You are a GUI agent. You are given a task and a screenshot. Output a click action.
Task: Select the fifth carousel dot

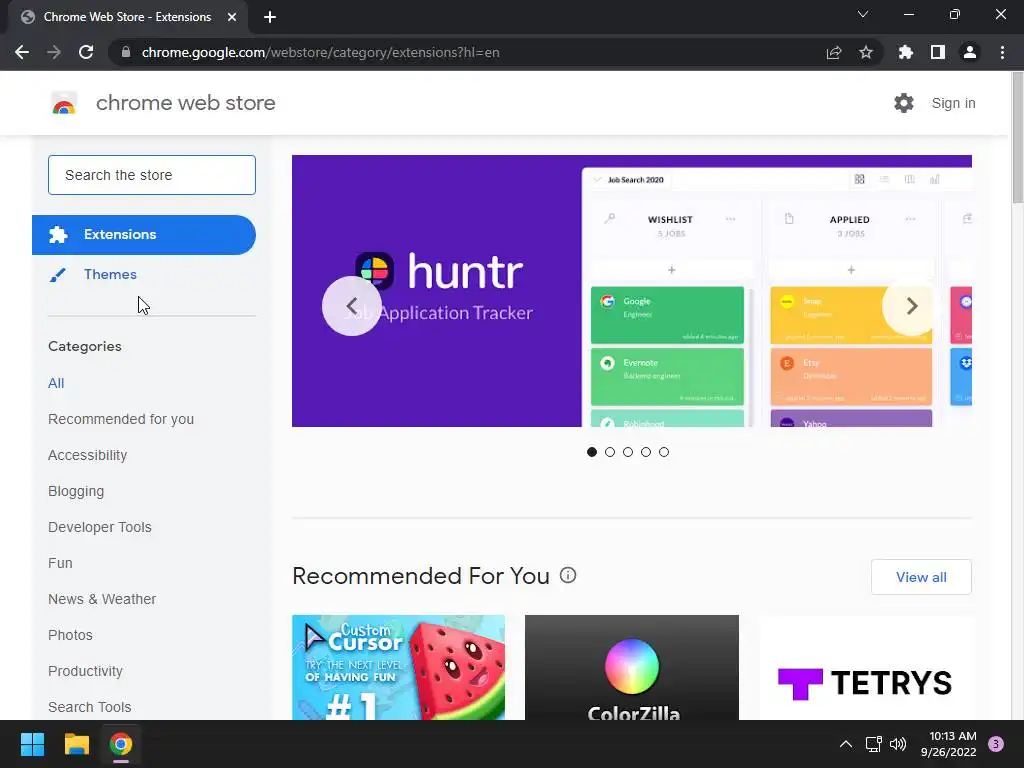pos(664,452)
